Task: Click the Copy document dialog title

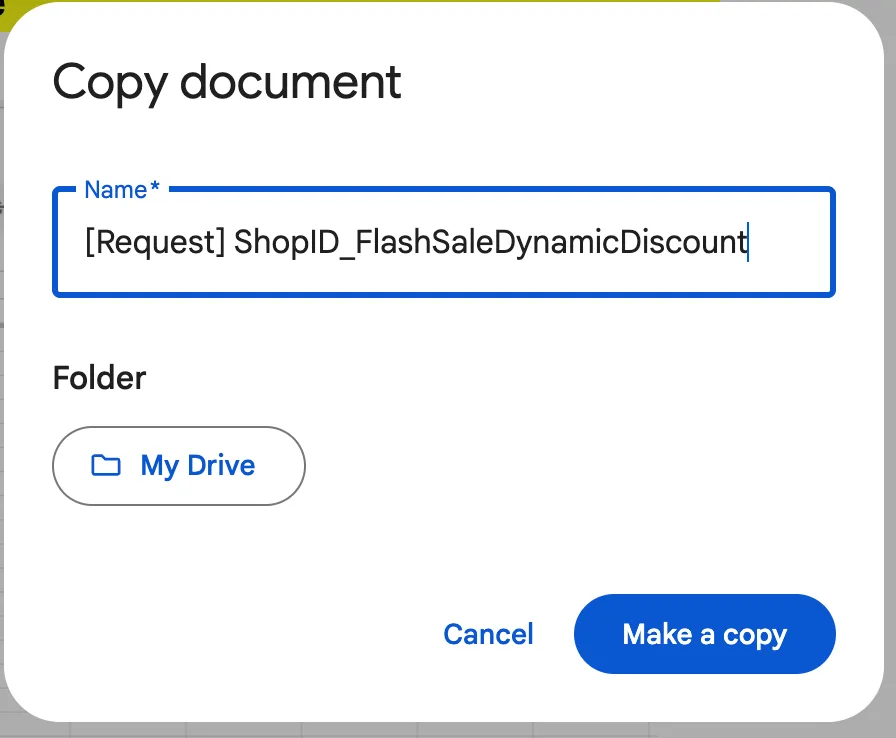Action: coord(227,83)
